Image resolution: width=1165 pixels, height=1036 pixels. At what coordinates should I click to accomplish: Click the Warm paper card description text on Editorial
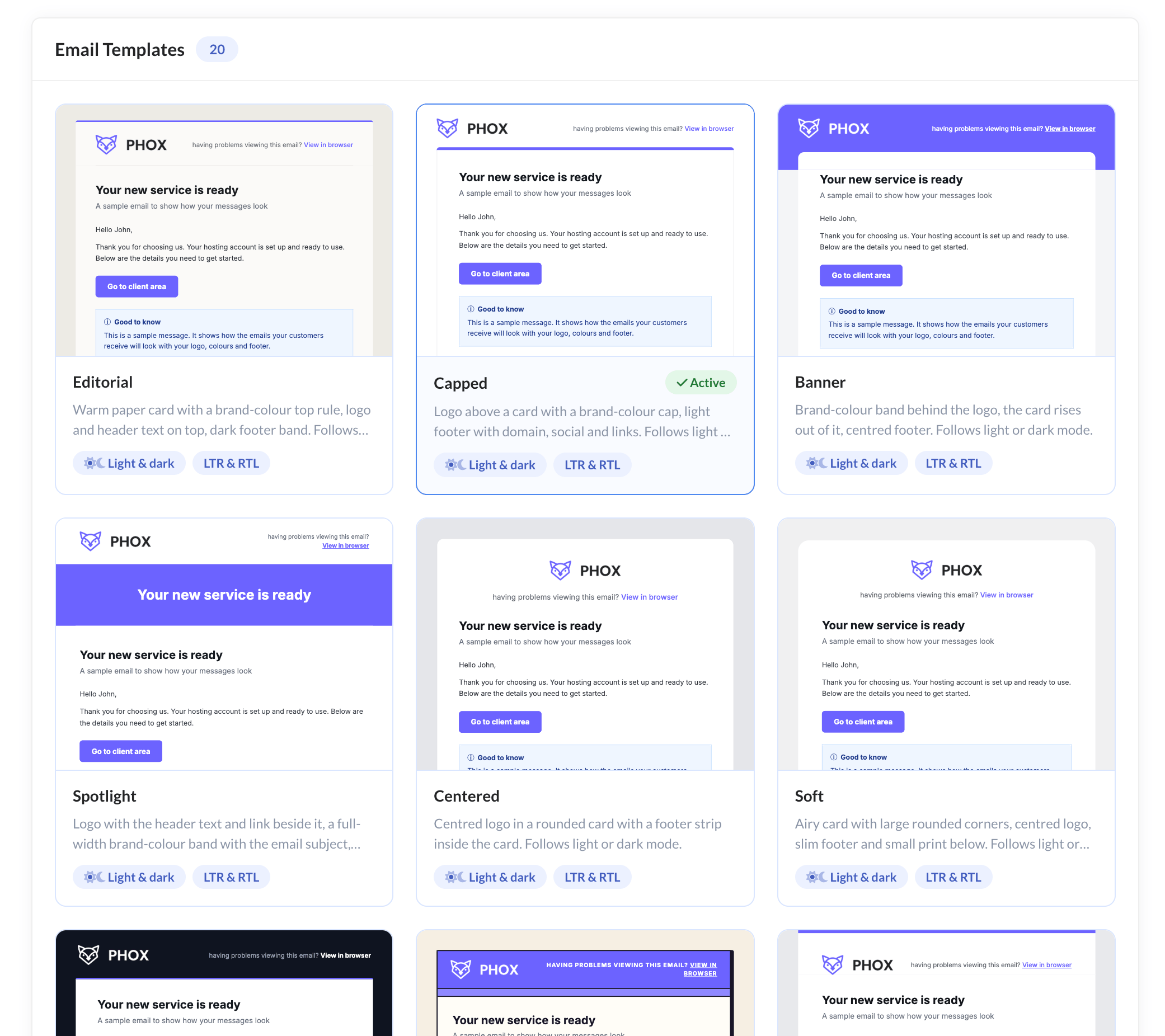pos(222,420)
